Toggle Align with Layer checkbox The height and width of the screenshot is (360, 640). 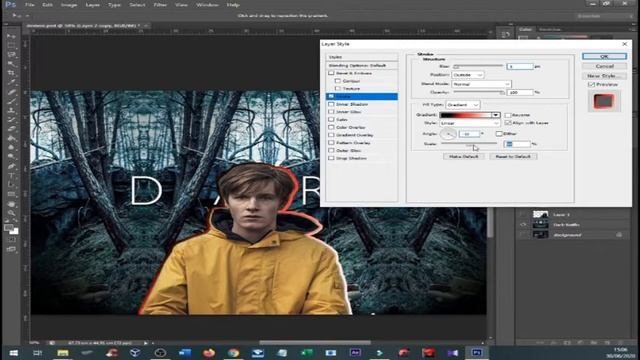(508, 123)
